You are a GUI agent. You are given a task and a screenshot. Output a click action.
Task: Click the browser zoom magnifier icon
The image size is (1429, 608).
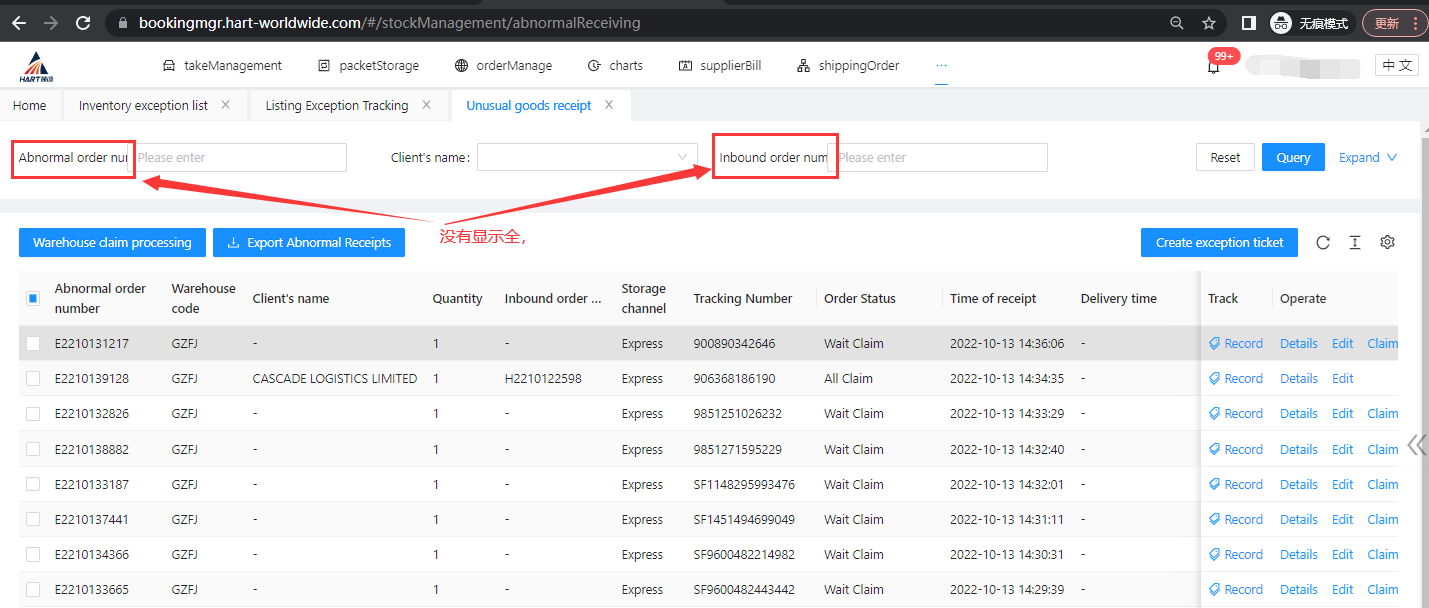[1177, 22]
